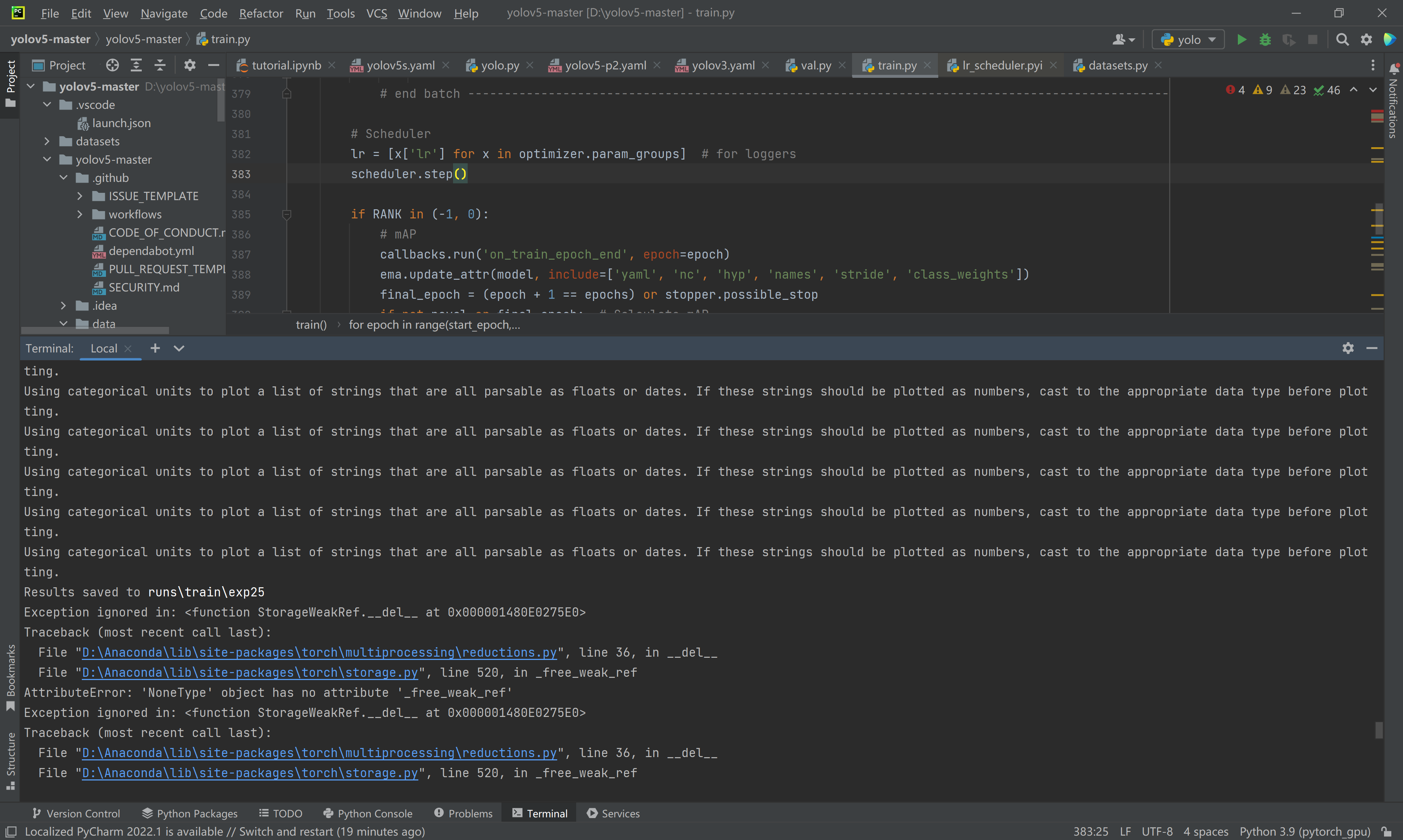Hide the Project tool window

213,65
